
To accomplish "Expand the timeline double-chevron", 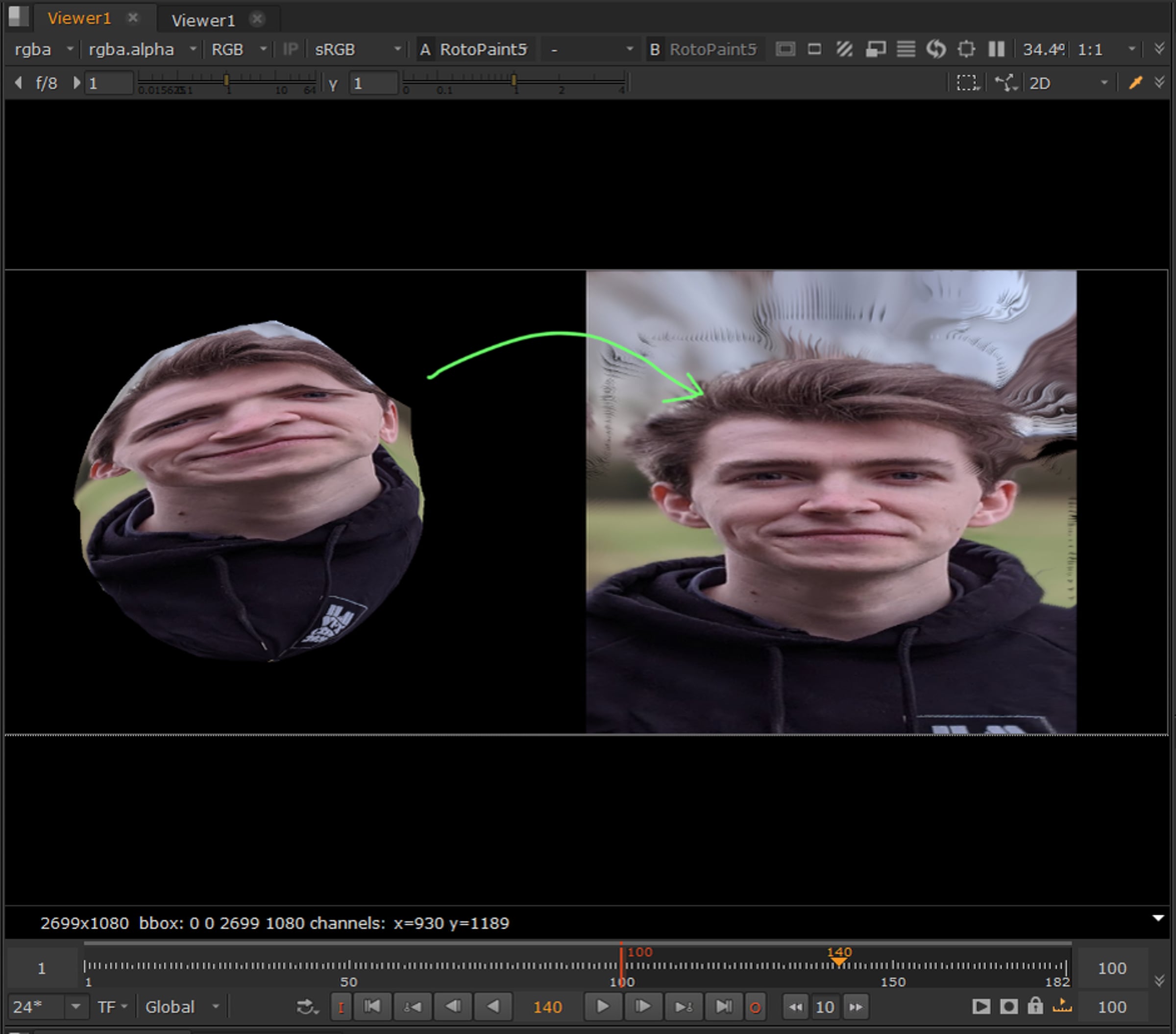I will tap(1160, 981).
